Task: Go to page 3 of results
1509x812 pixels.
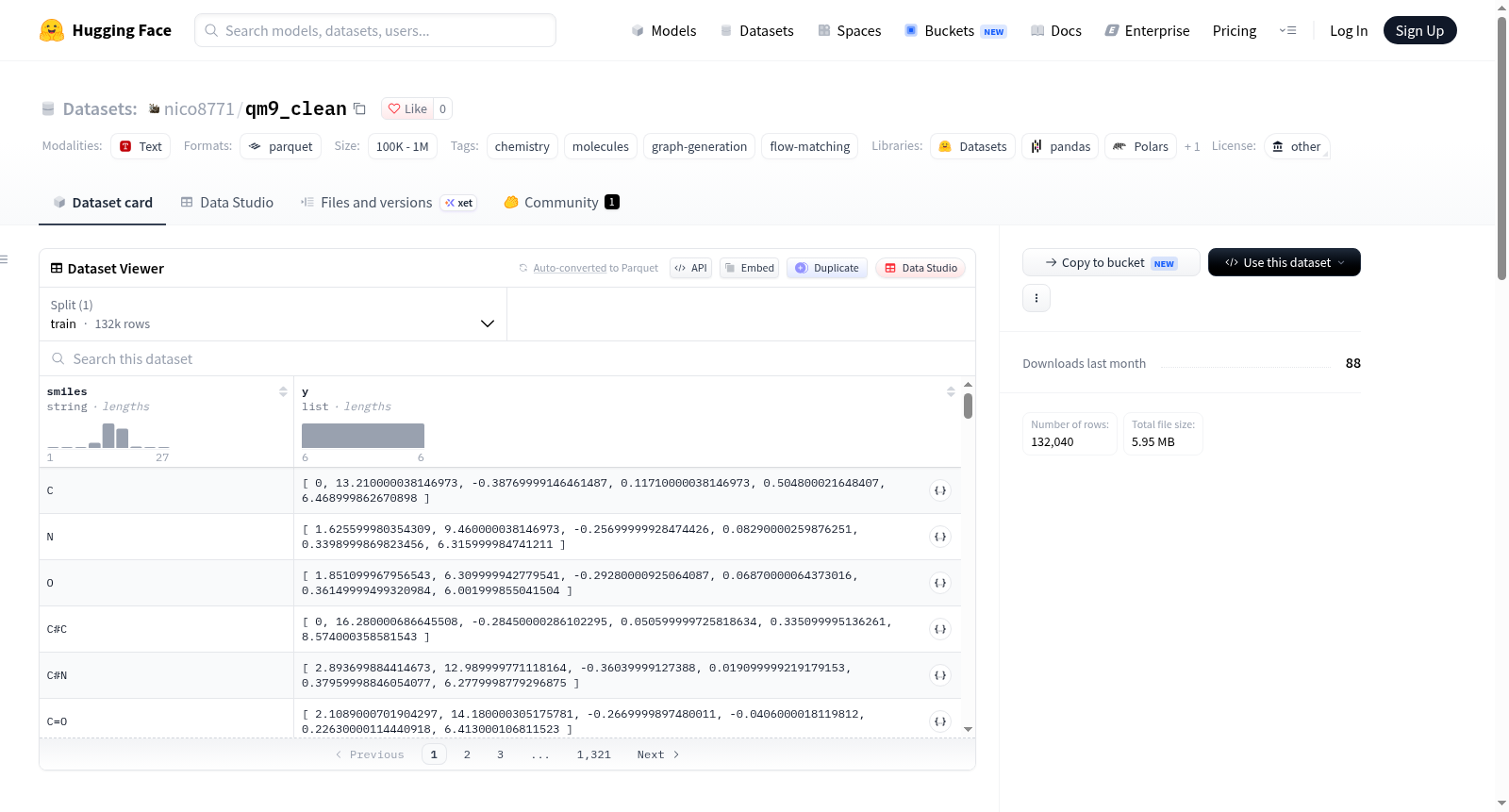Action: point(500,754)
